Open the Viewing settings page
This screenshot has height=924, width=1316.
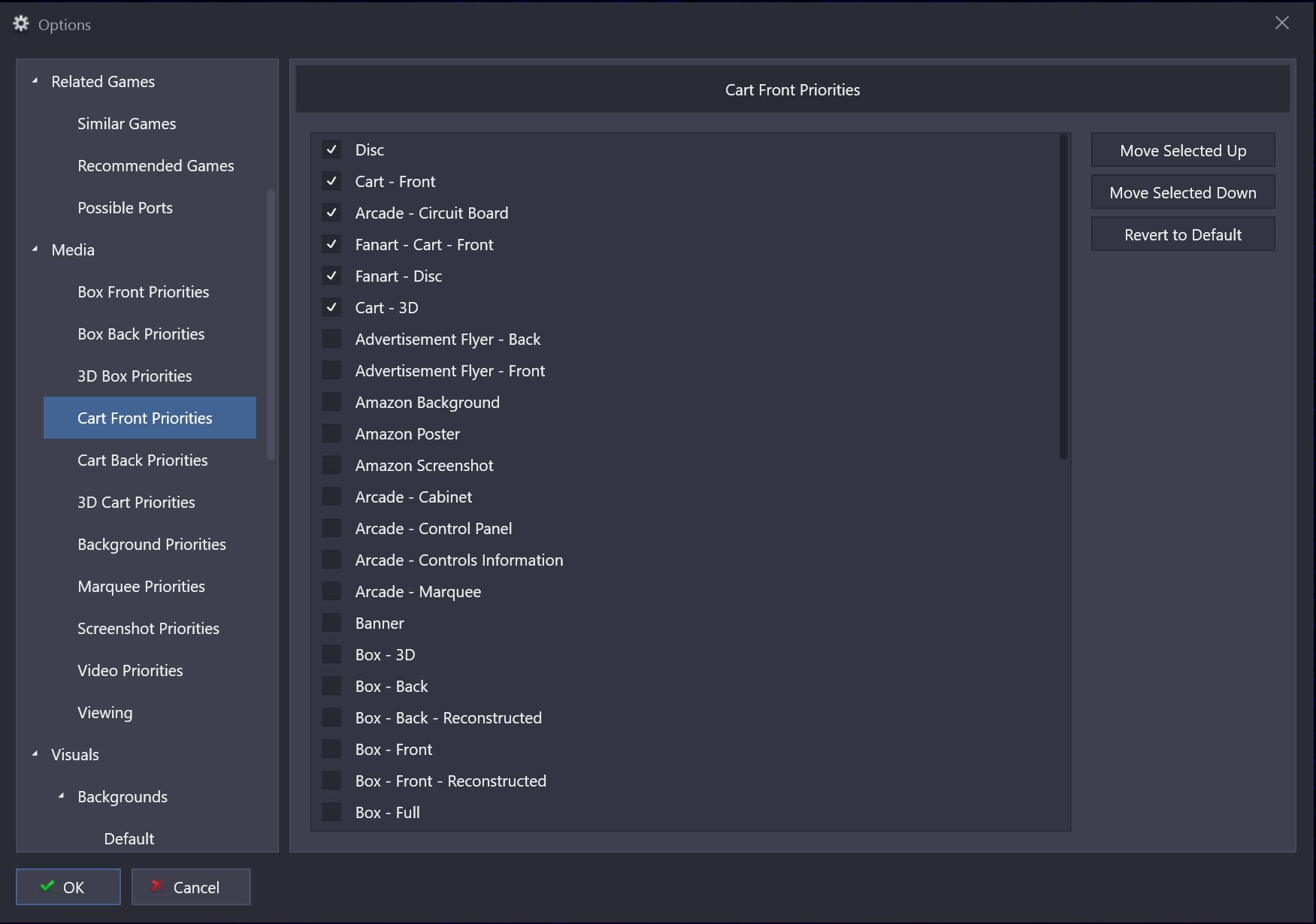[104, 712]
